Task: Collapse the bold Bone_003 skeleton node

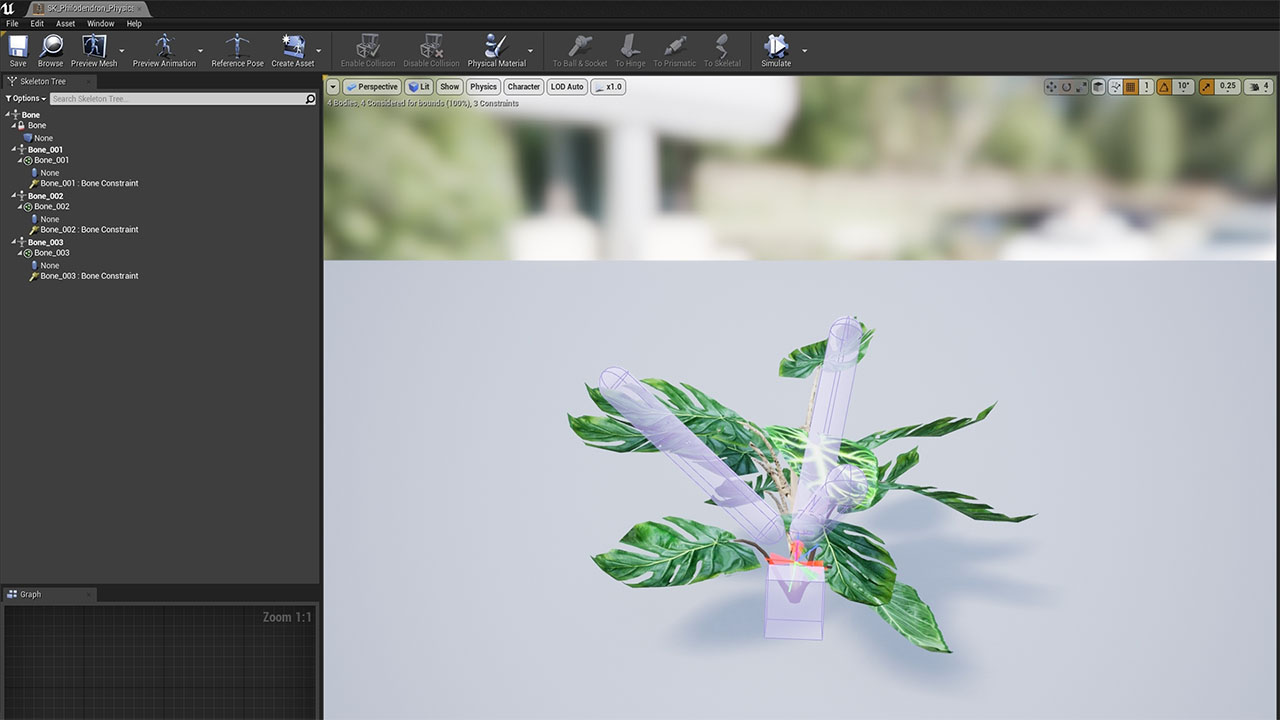Action: tap(13, 242)
